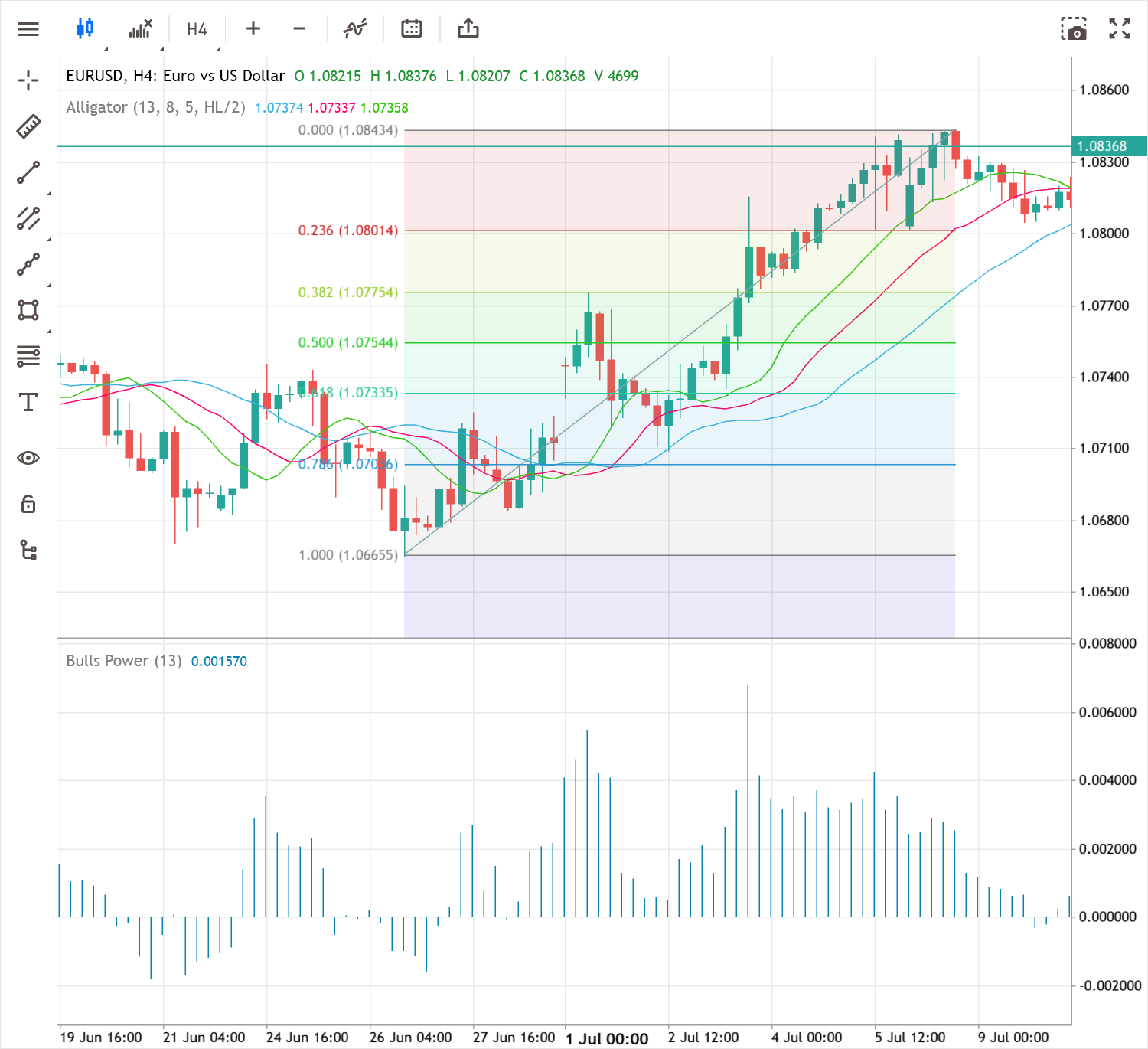Enter fullscreen mode
The width and height of the screenshot is (1148, 1049).
(1119, 28)
